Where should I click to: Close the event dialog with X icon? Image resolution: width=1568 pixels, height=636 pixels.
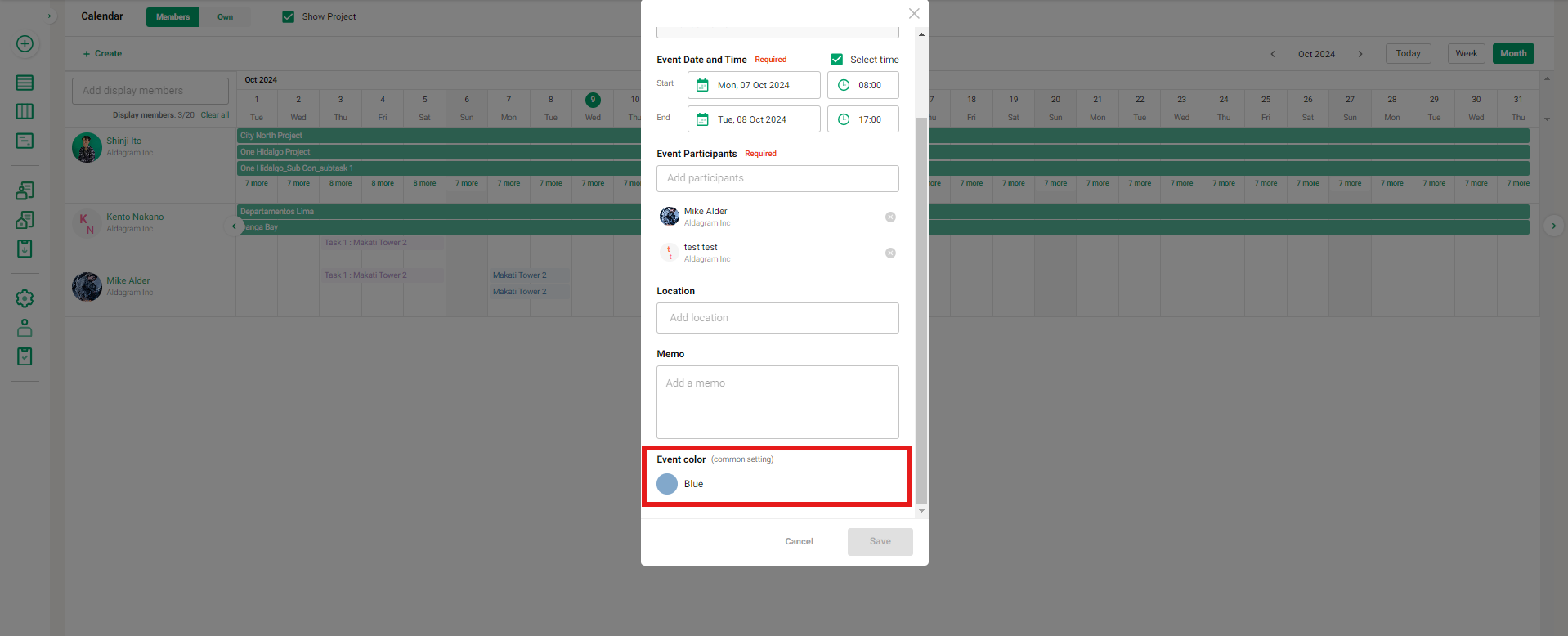[x=914, y=14]
